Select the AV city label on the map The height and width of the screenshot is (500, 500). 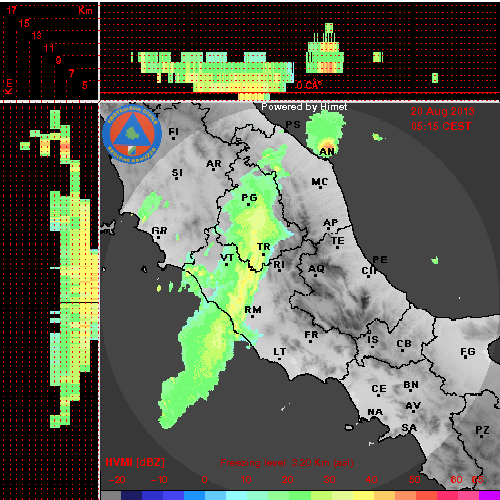click(413, 406)
